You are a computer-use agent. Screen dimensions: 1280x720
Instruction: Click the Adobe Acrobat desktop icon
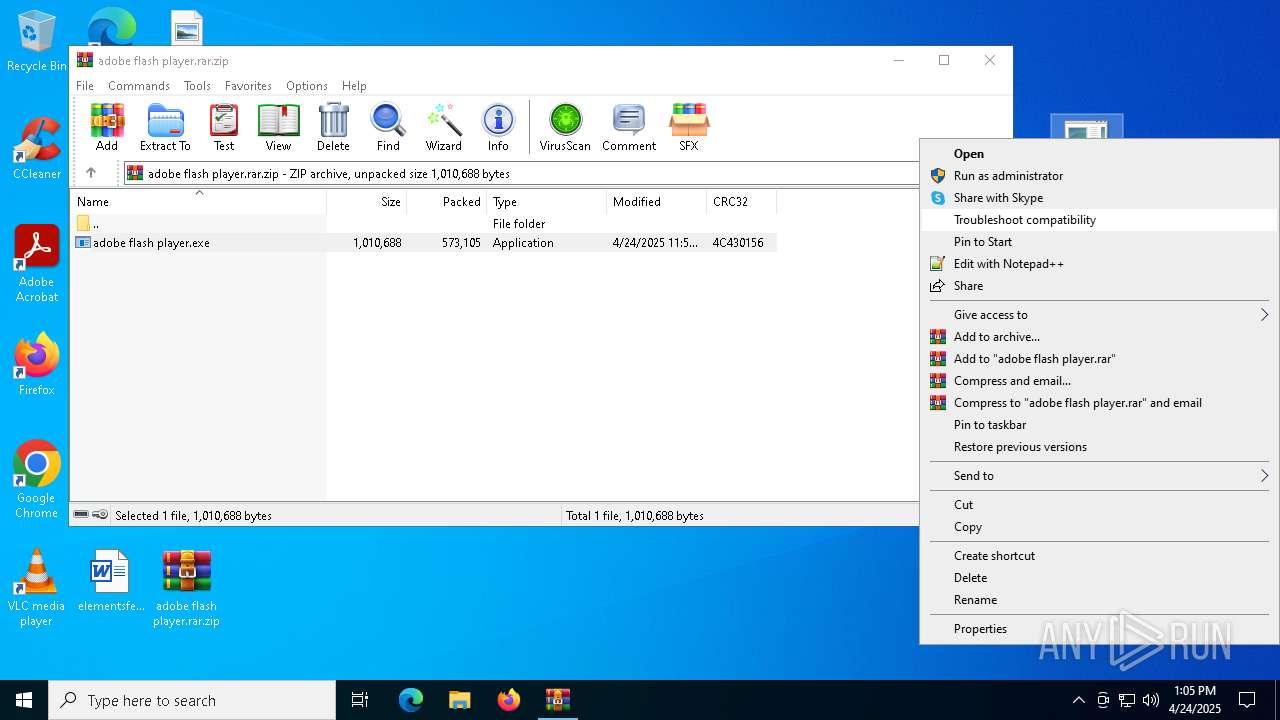[36, 264]
